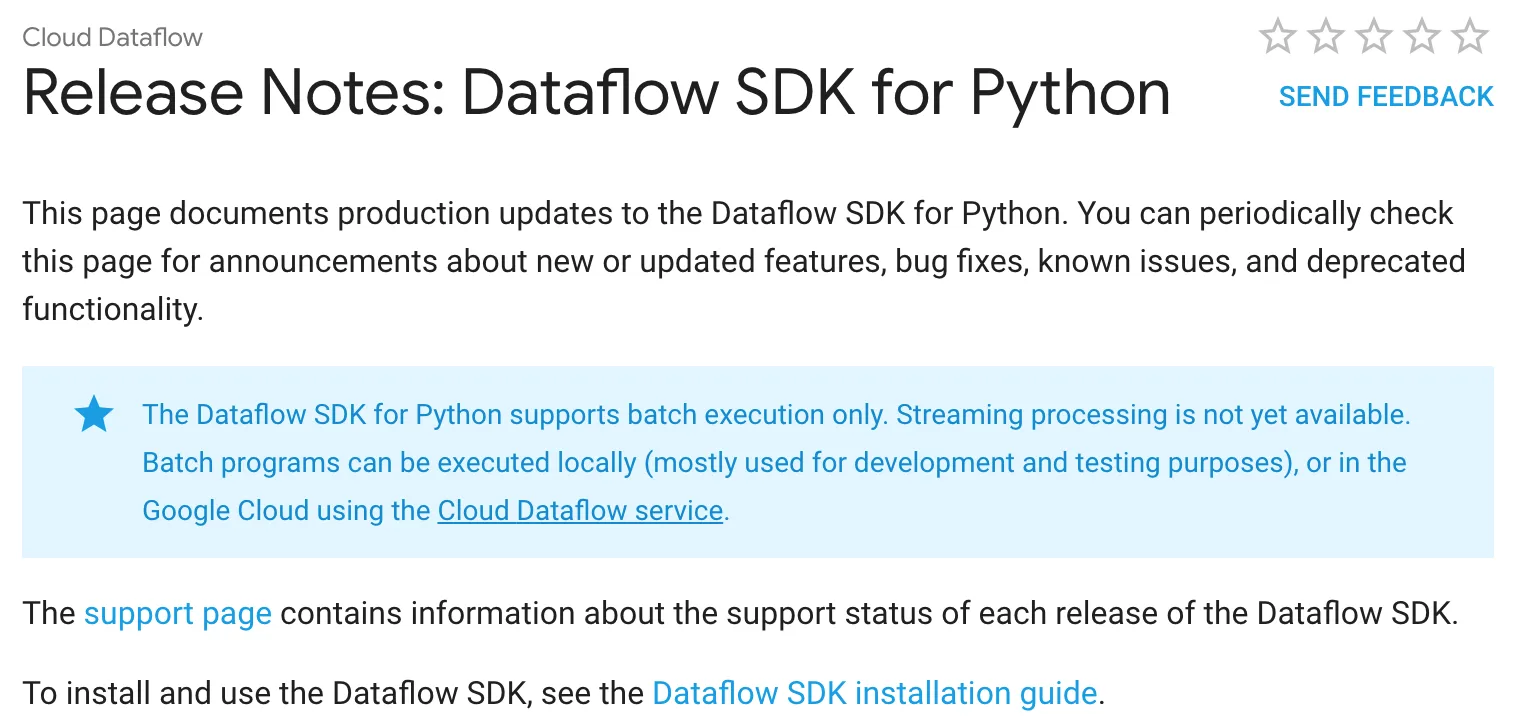Click the blue star note icon

tap(94, 414)
